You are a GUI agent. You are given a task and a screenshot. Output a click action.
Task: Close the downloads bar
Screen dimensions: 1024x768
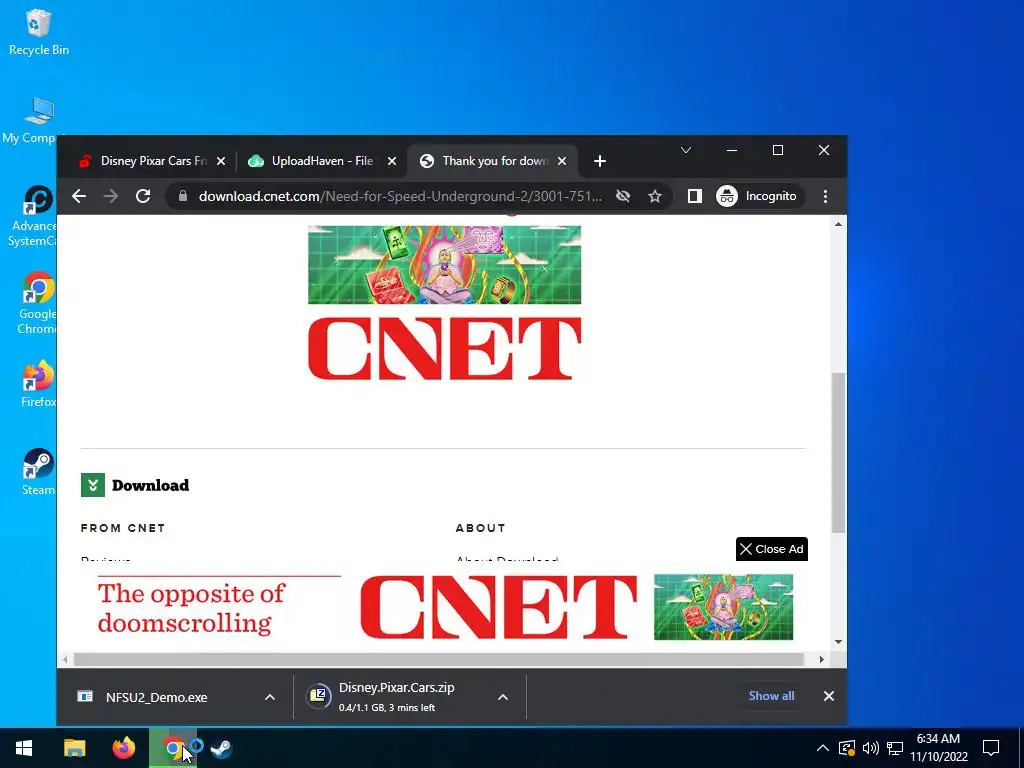tap(829, 696)
